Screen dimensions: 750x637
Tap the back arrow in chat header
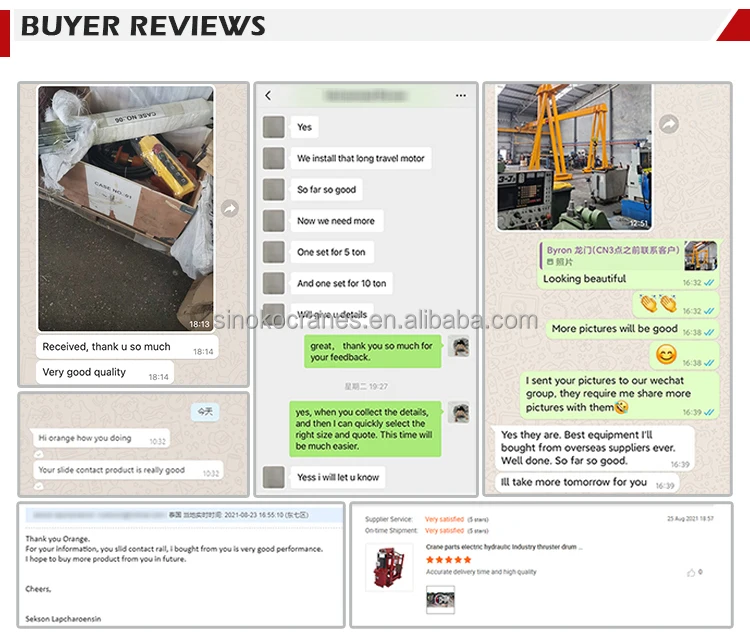pos(268,96)
